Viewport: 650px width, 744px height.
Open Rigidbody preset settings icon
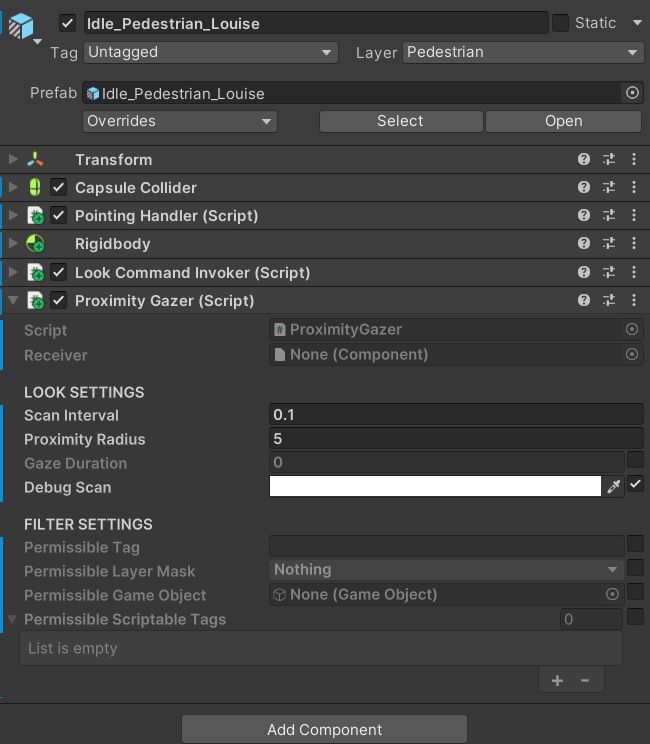(x=609, y=243)
